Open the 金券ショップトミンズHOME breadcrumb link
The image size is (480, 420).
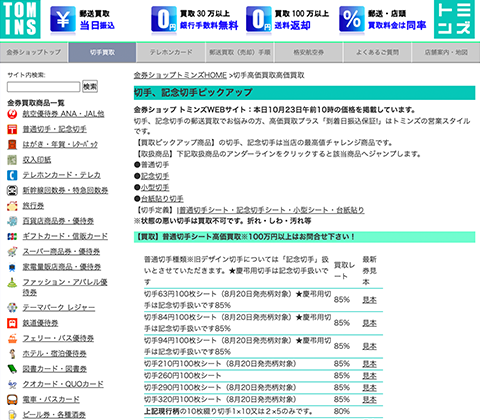pyautogui.click(x=180, y=75)
